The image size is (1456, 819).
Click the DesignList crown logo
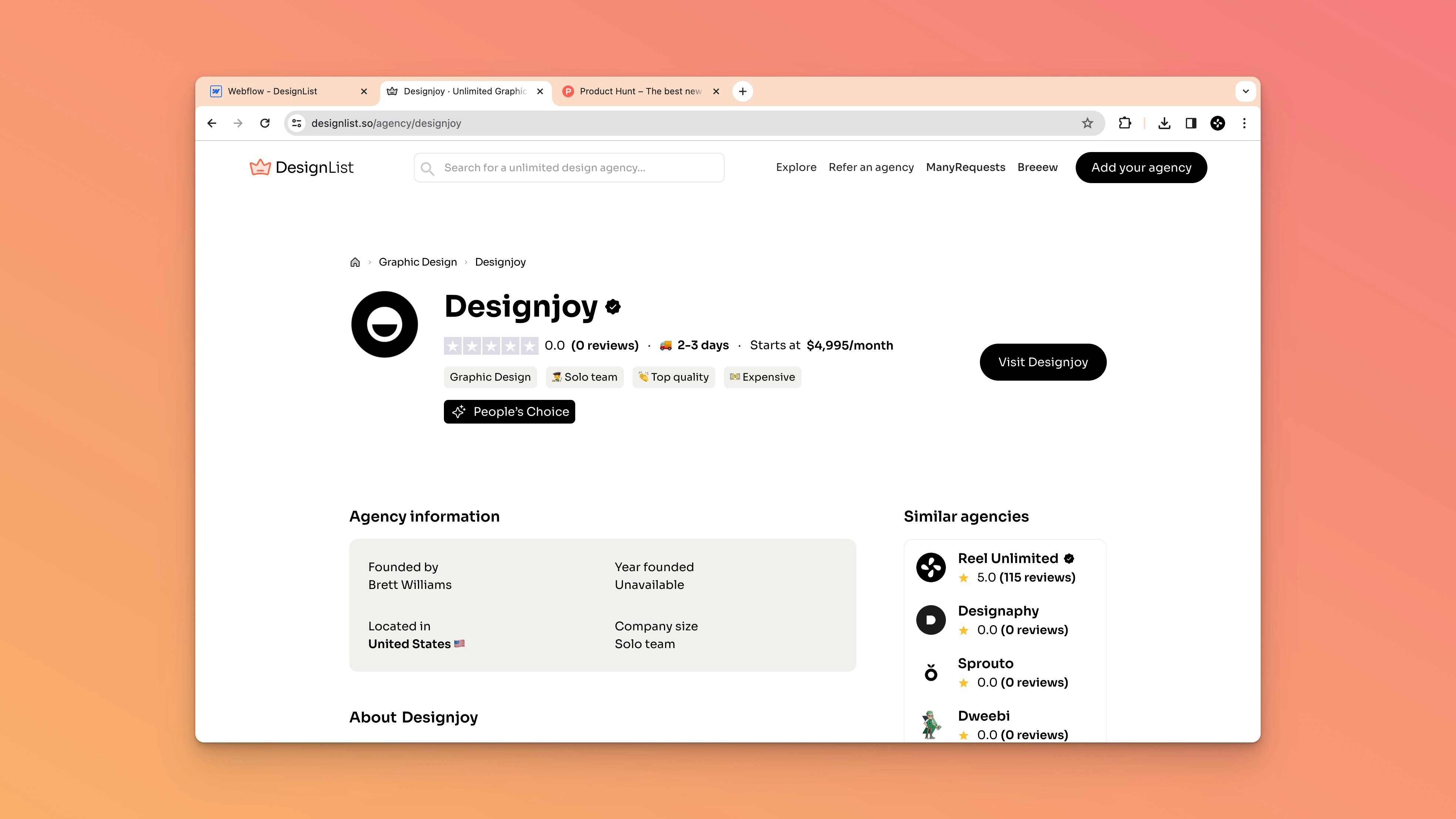point(301,167)
